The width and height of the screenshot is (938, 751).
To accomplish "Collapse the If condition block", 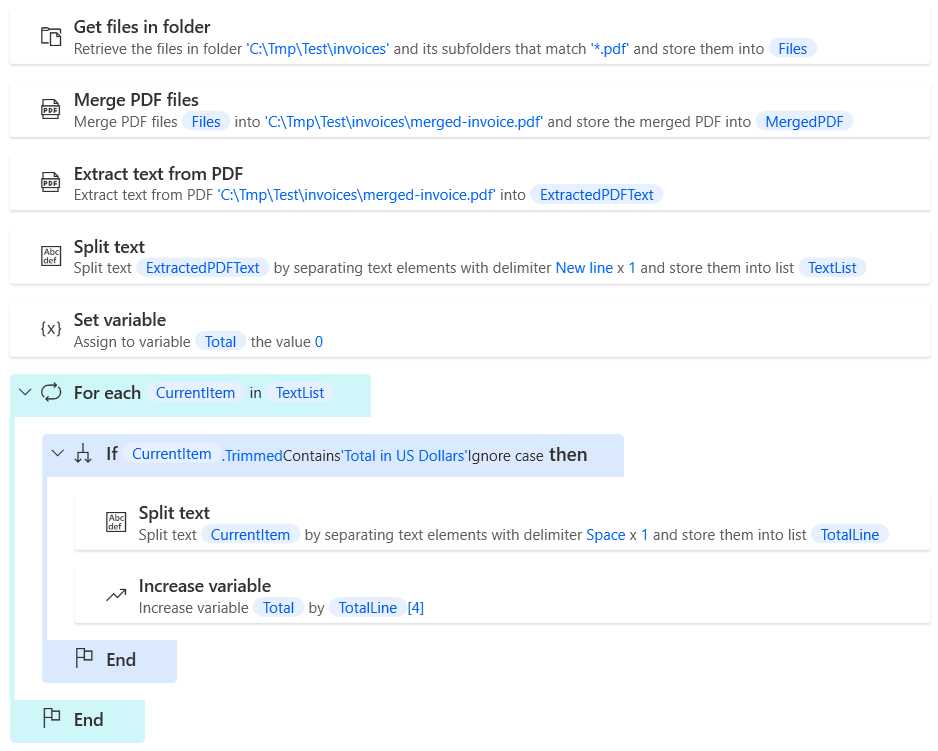I will pos(58,454).
